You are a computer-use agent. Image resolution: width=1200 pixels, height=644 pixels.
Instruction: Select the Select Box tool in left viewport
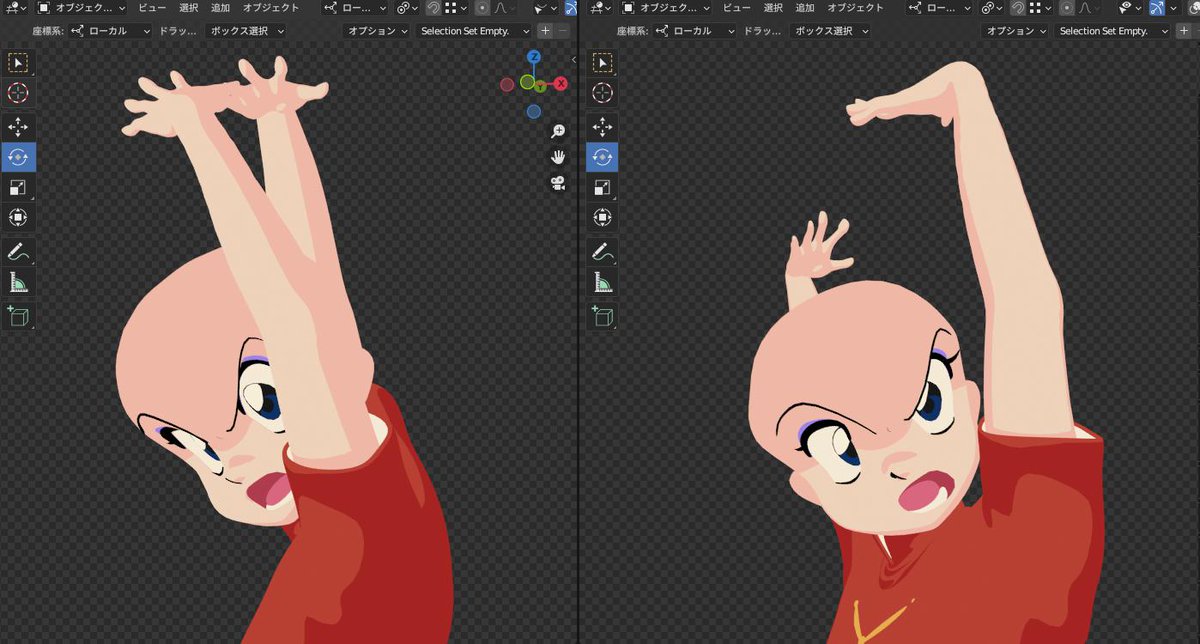click(x=18, y=62)
